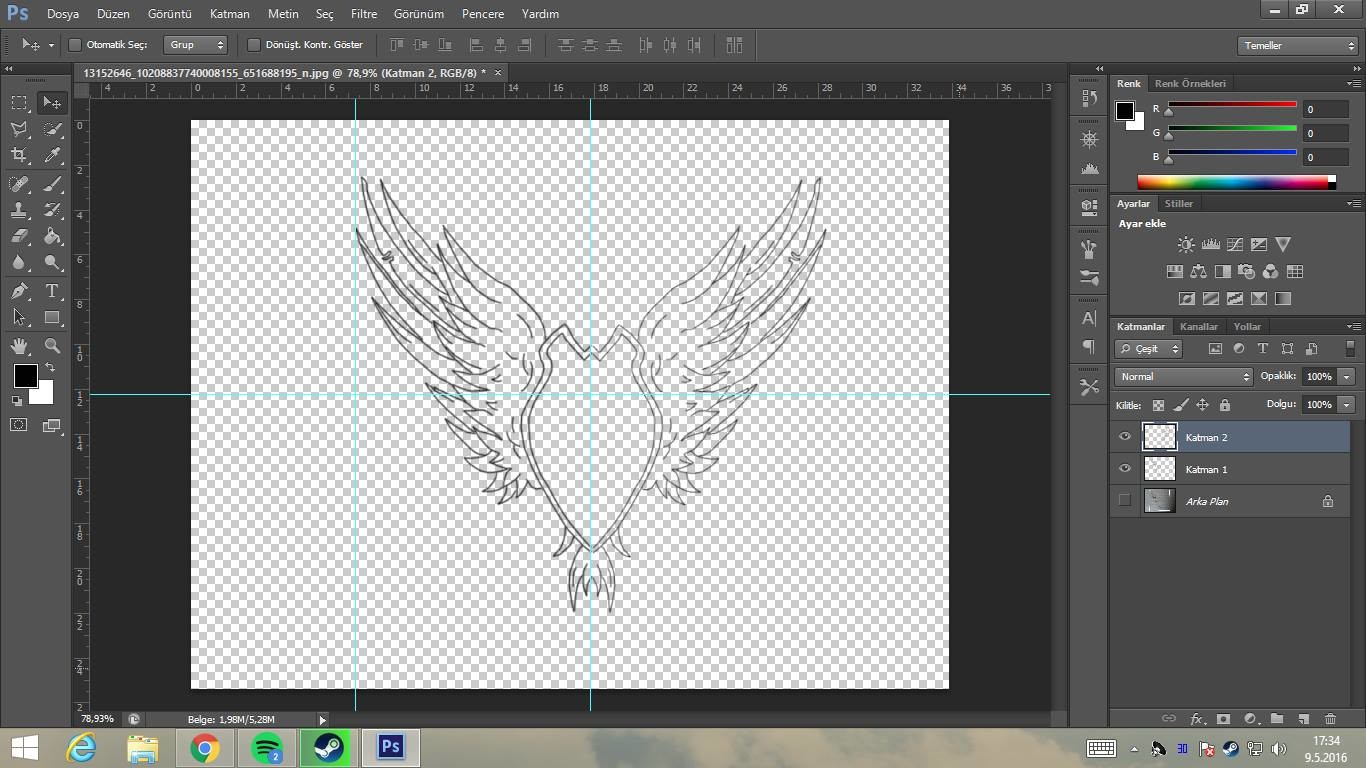Open Google Chrome from taskbar
Screen dimensions: 1366x768
click(x=204, y=747)
